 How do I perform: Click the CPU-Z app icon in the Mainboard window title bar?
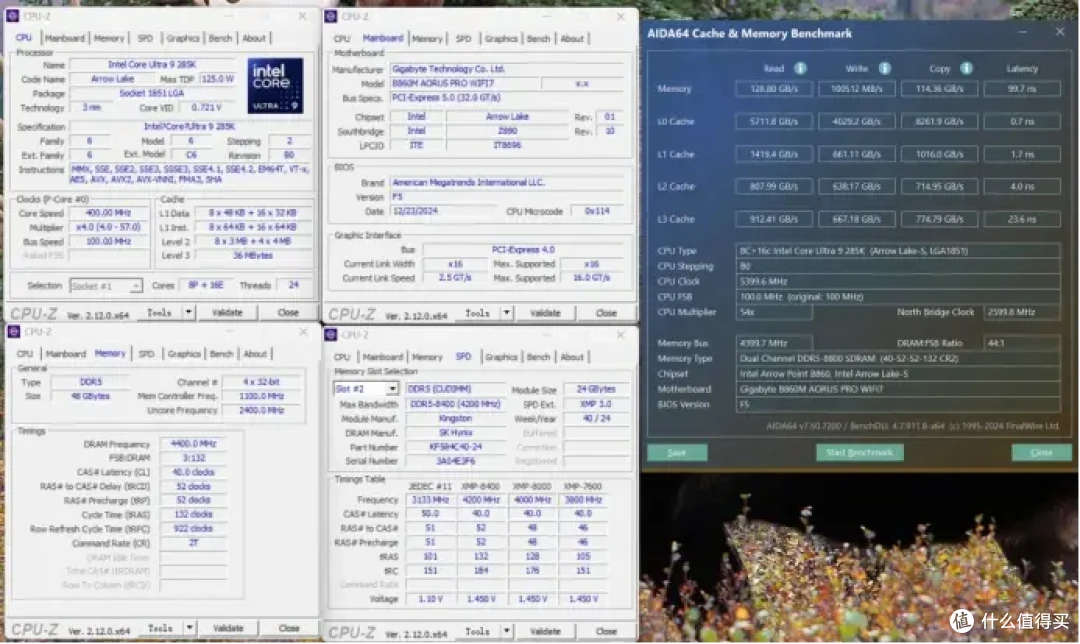(331, 16)
